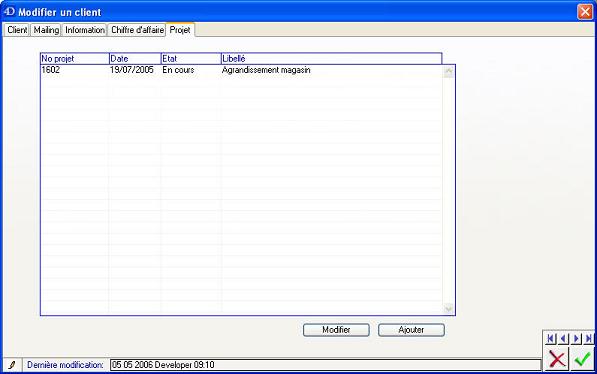
Task: Click the Date column header
Action: (135, 59)
